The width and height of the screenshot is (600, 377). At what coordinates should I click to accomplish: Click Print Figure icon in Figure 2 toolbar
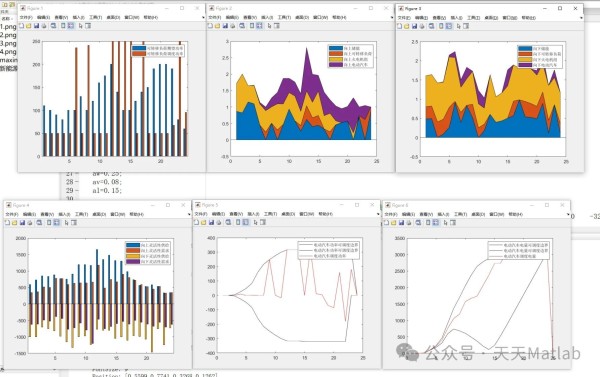click(x=233, y=26)
